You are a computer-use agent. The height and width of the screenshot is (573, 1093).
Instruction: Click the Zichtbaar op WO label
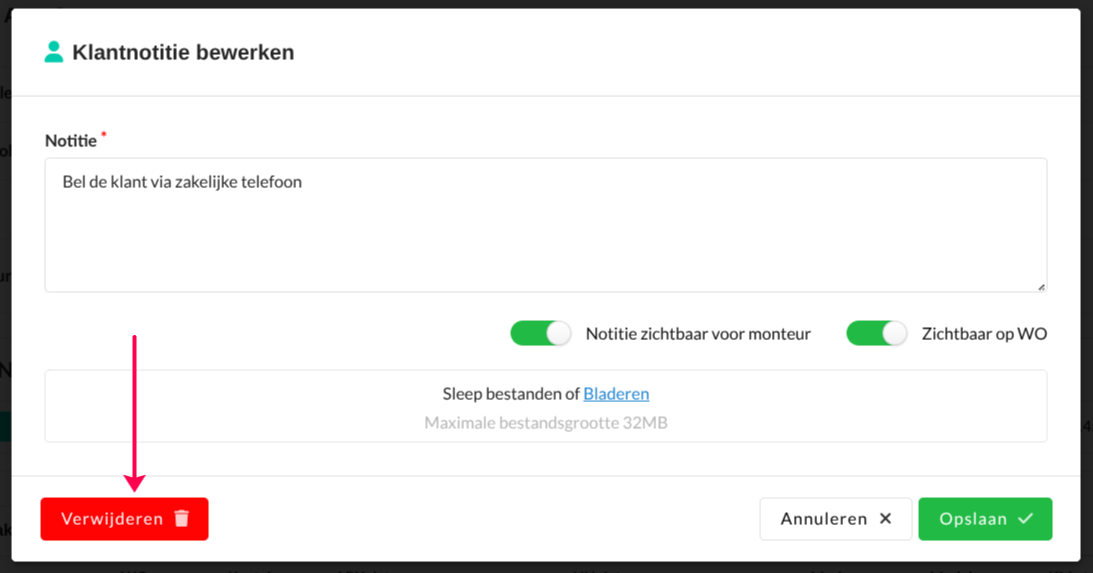coord(984,334)
